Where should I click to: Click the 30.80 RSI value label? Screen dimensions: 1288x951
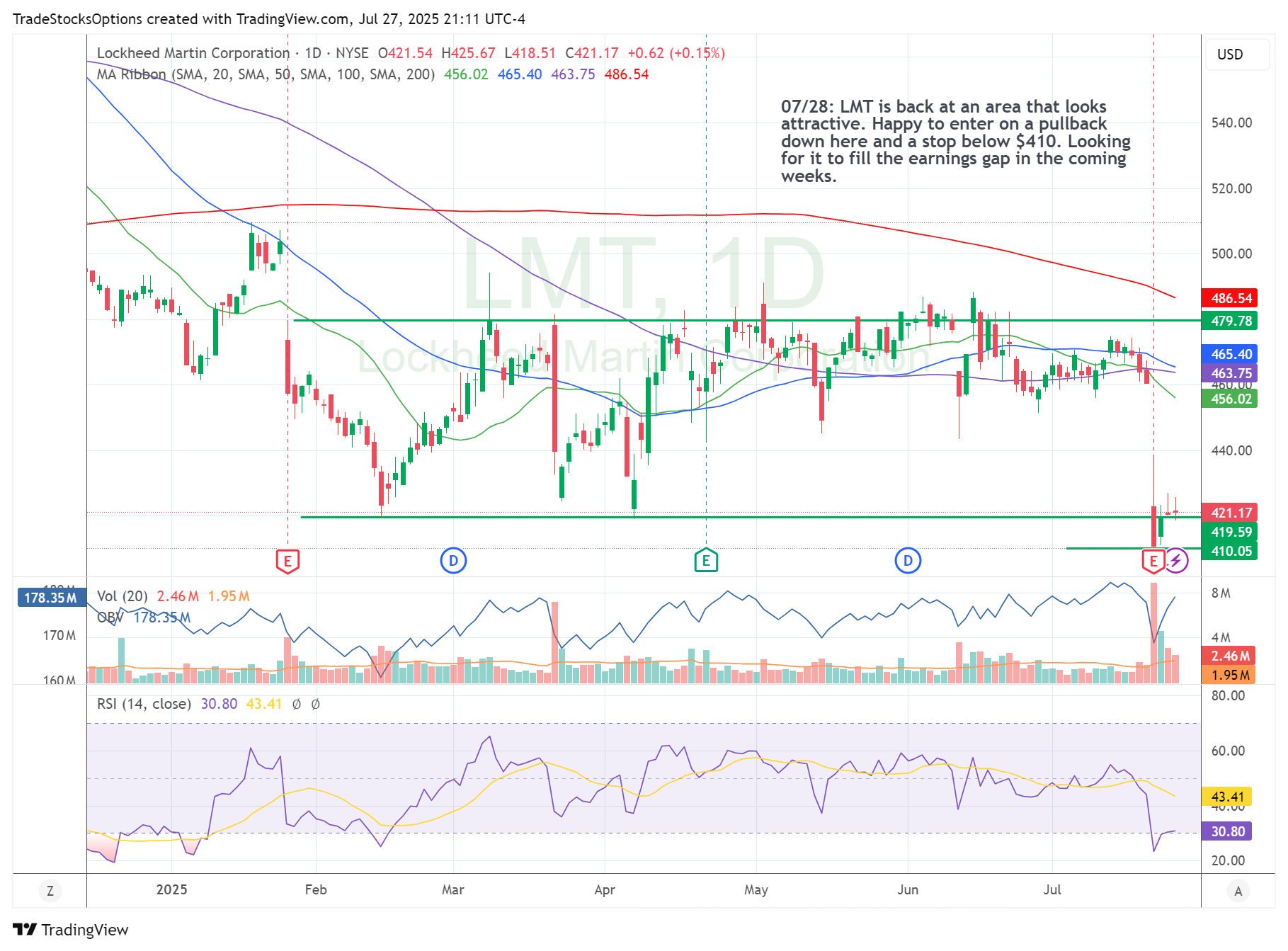pos(1227,831)
